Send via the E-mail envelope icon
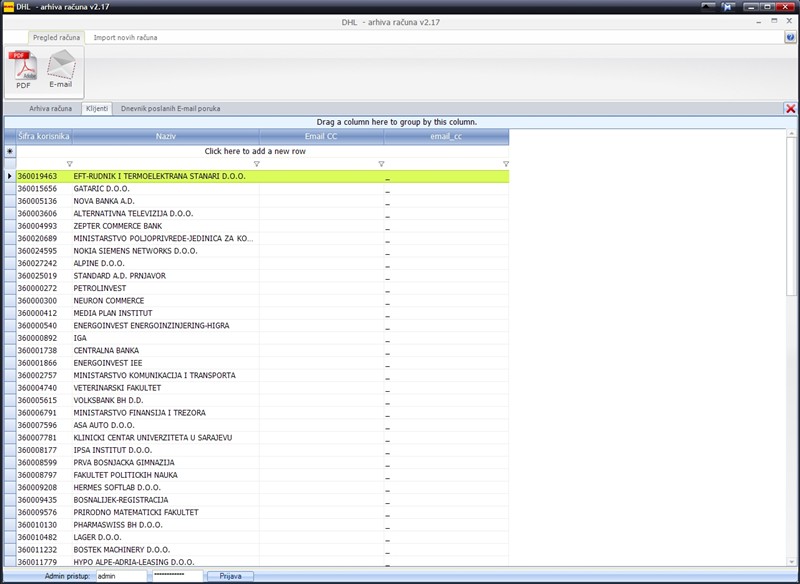The image size is (800, 584). pos(61,69)
